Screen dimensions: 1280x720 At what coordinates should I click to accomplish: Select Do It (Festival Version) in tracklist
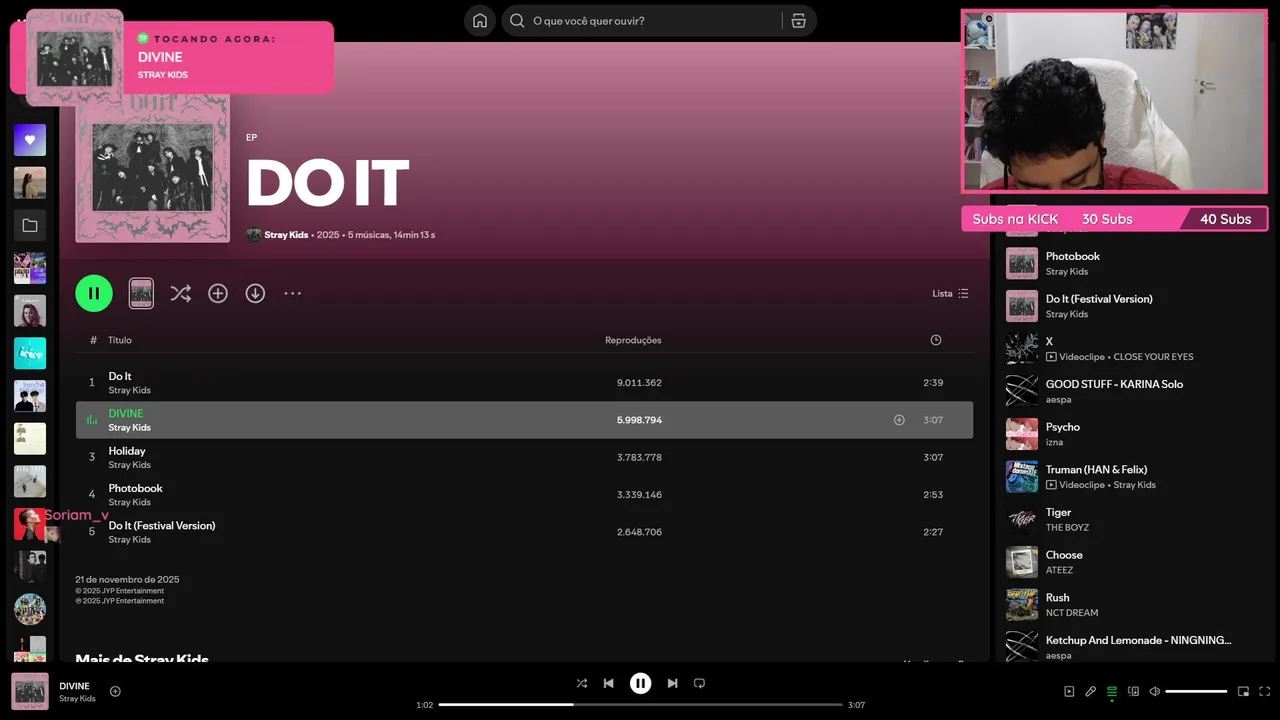[524, 531]
